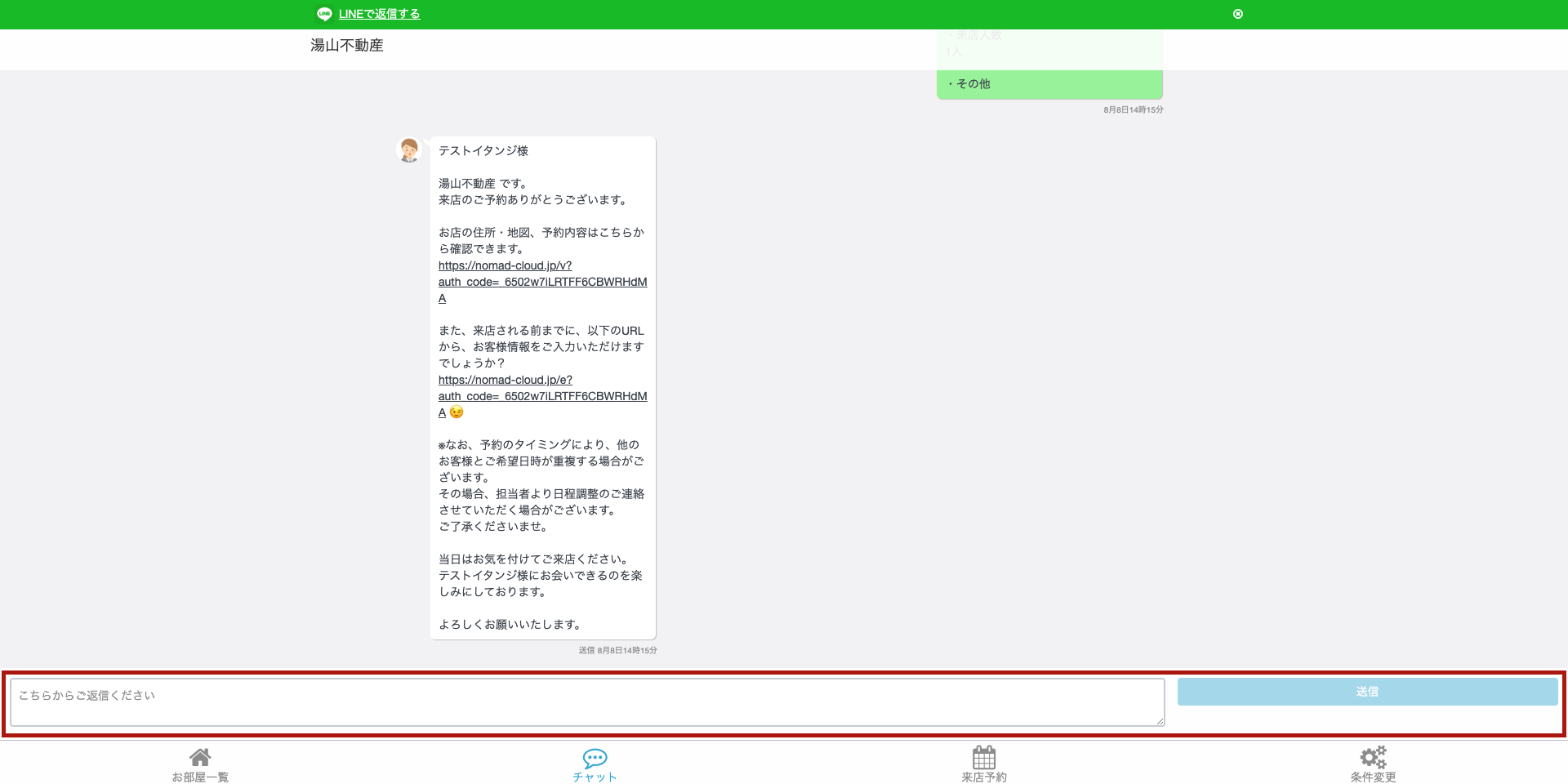Open the nomad-cloud.jp/v? reservation link
The height and width of the screenshot is (784, 1568).
[x=542, y=282]
